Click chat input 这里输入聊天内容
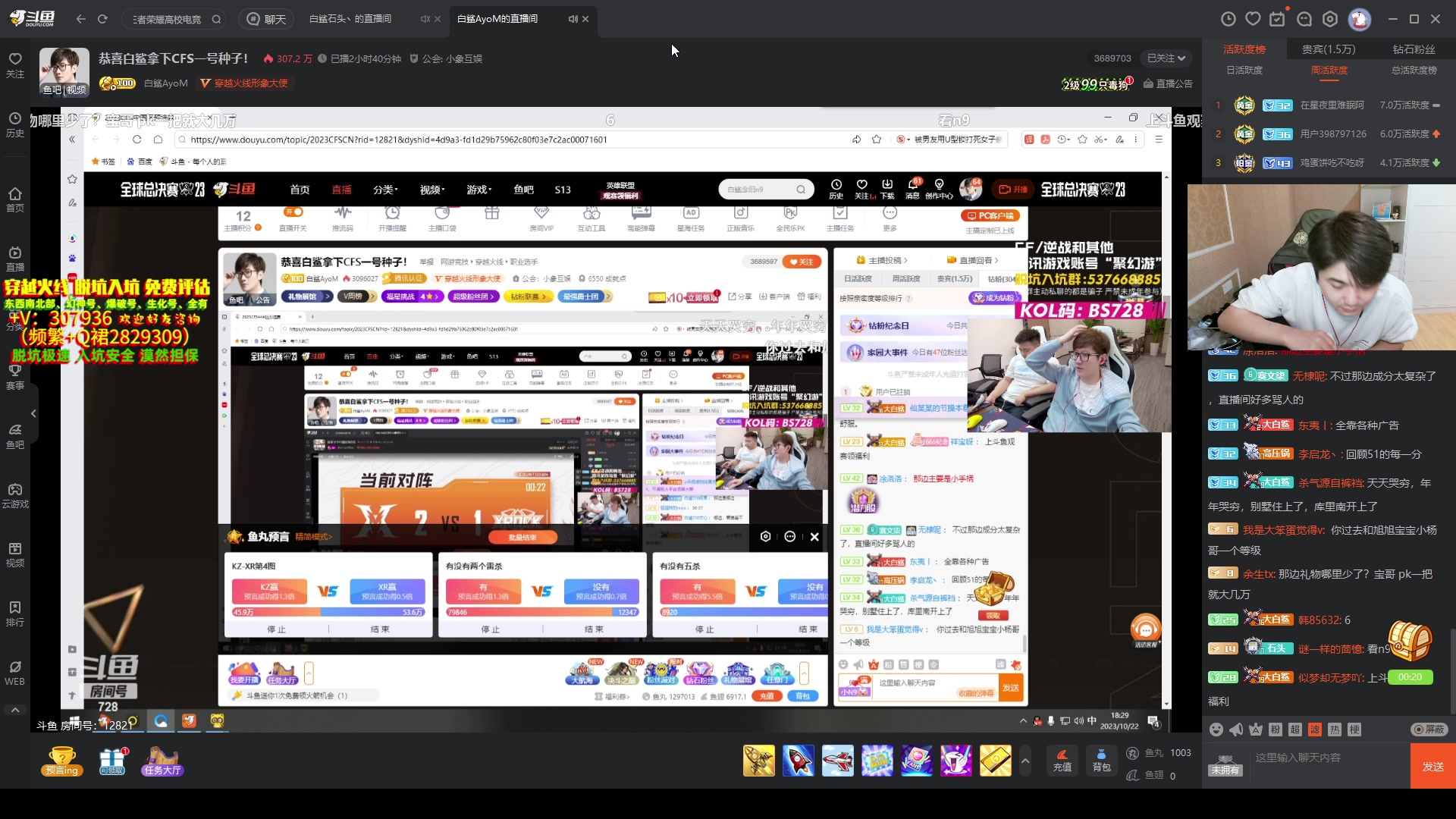Viewport: 1456px width, 819px height. (x=1327, y=758)
